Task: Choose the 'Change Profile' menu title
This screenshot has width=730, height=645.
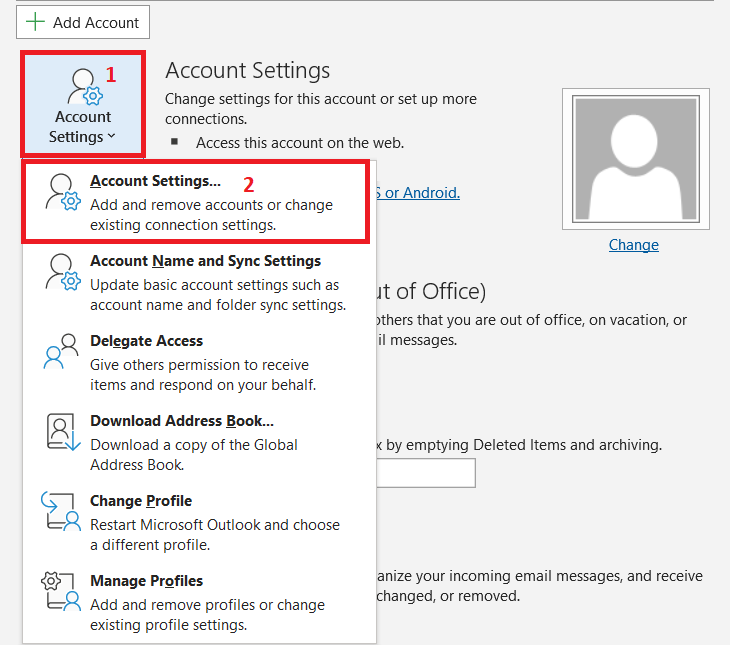Action: tap(141, 501)
